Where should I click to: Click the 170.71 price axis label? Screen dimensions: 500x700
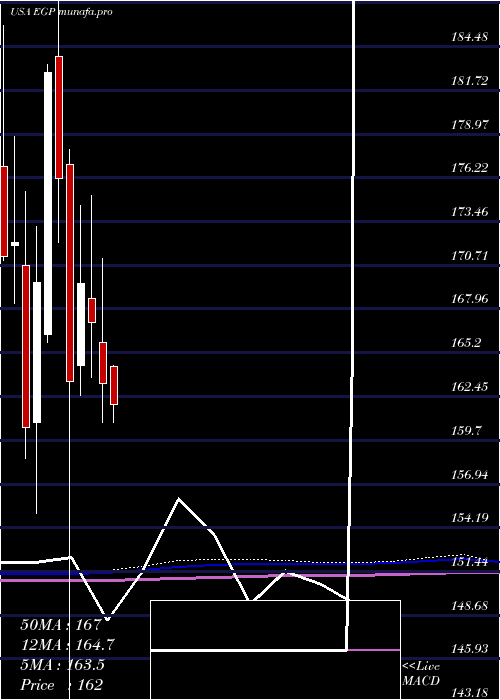point(469,256)
